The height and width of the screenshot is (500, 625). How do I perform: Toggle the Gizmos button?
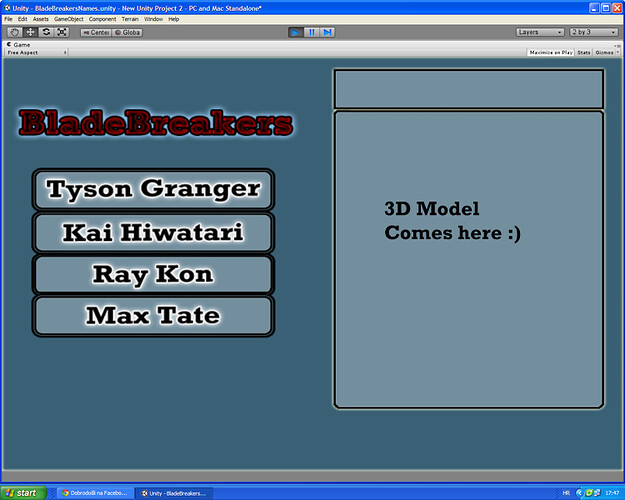coord(605,53)
